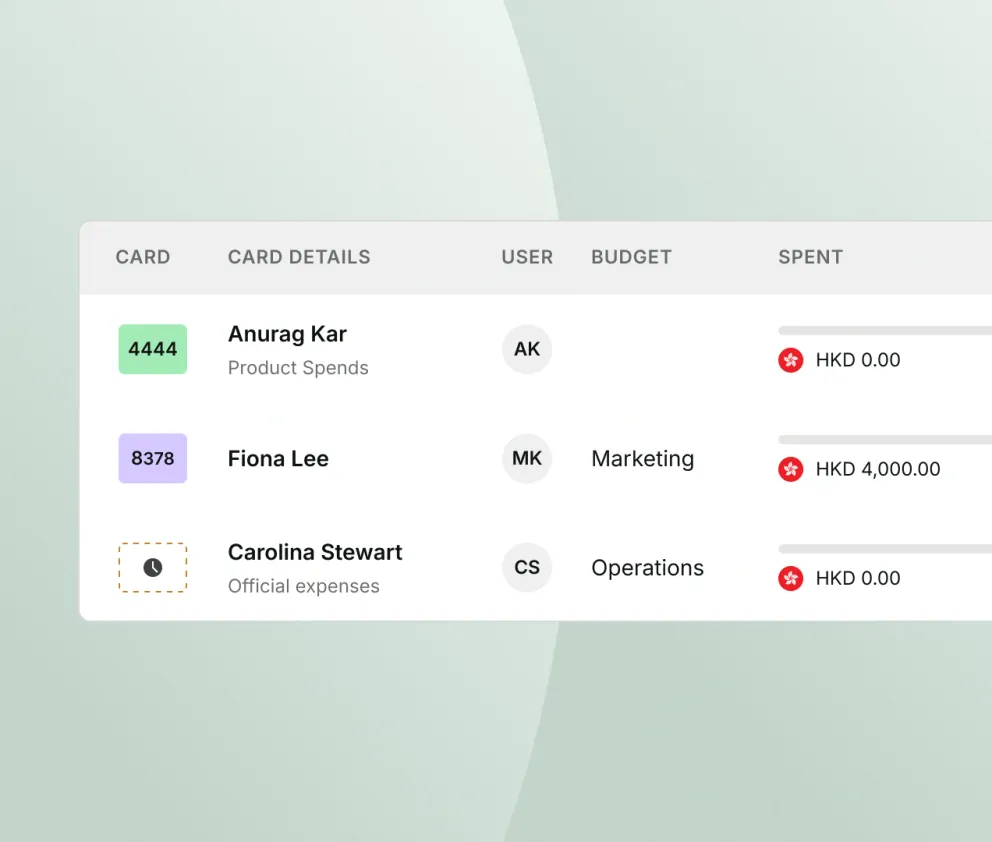
Task: Click Hong Kong flag in Anurag Kar row
Action: 791,360
